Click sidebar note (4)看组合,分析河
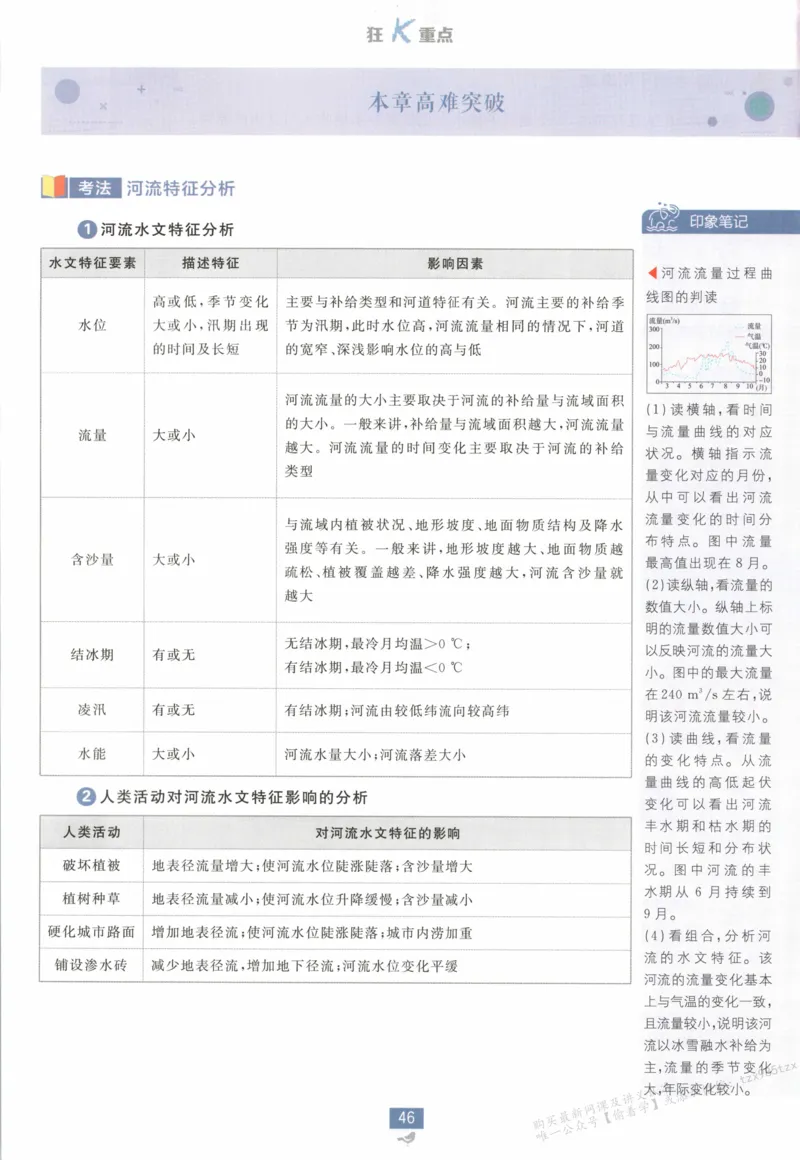The width and height of the screenshot is (800, 1160). coord(709,936)
